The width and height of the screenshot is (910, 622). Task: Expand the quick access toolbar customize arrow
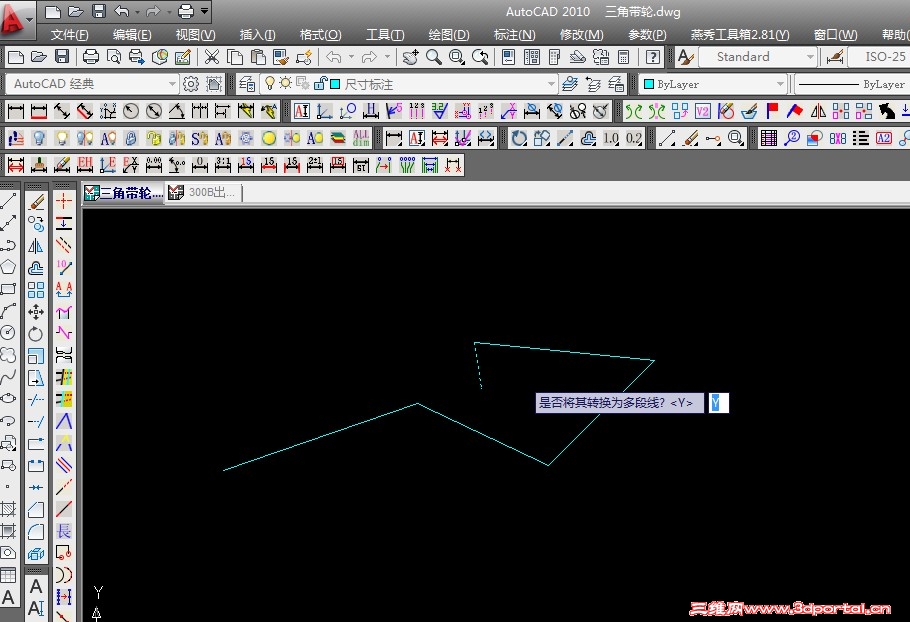click(205, 11)
